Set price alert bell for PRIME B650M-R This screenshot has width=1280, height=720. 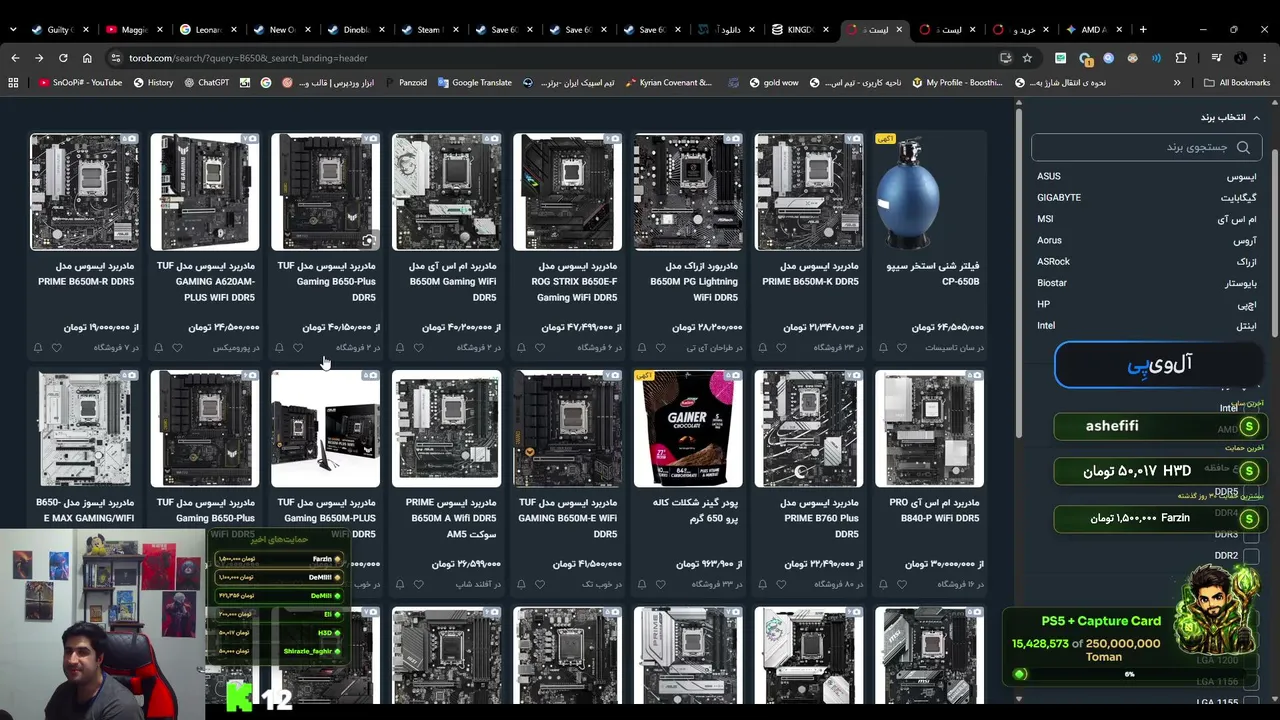pos(38,348)
